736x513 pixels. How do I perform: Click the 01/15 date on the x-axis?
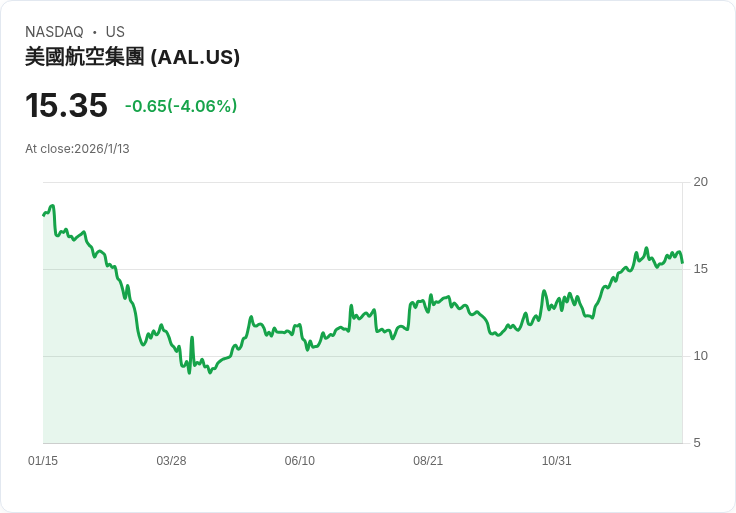coord(43,461)
